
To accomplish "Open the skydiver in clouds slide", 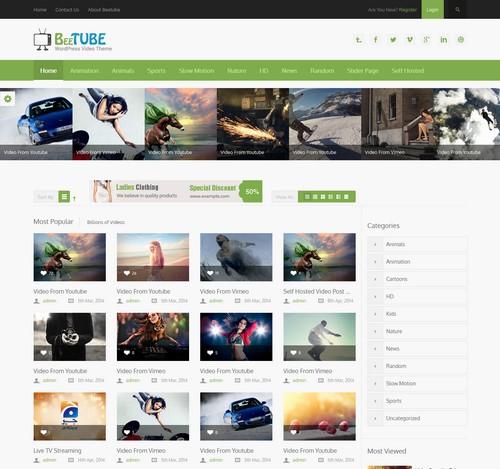I will (x=467, y=124).
